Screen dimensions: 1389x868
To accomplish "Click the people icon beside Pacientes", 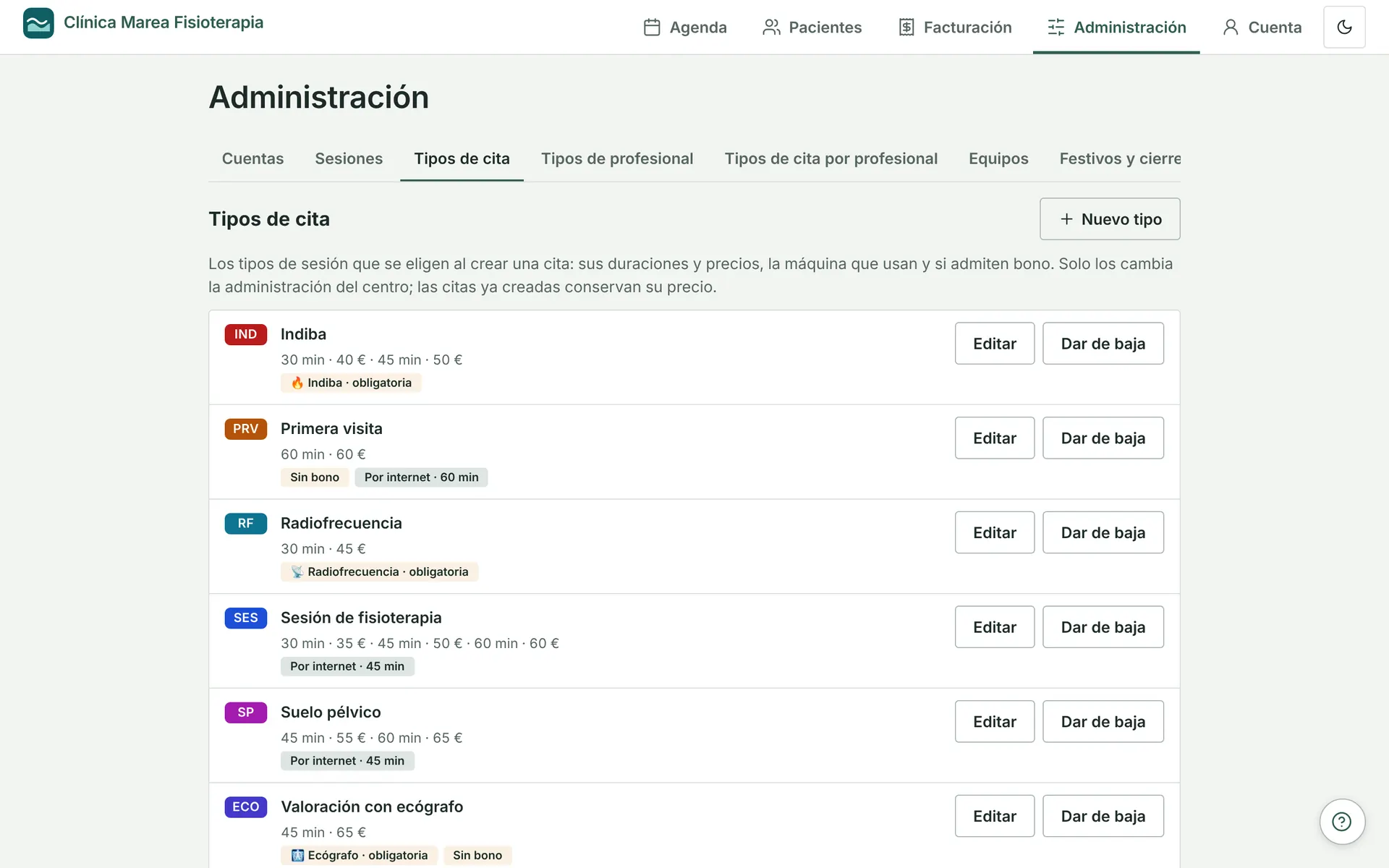I will tap(771, 27).
